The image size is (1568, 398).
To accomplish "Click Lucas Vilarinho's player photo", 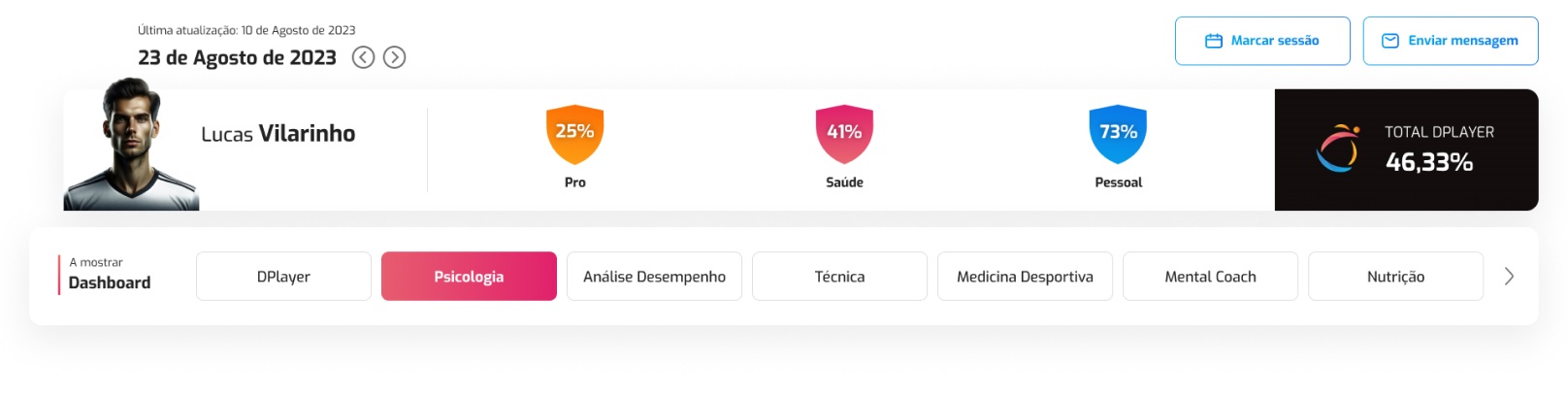I will (132, 146).
